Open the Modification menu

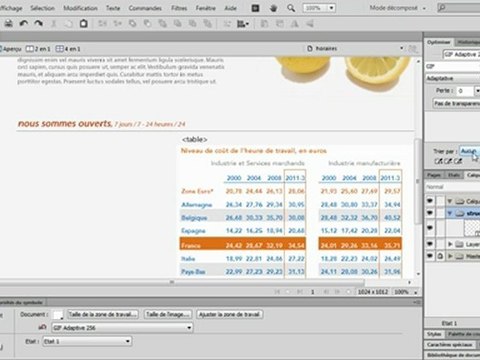pos(80,8)
